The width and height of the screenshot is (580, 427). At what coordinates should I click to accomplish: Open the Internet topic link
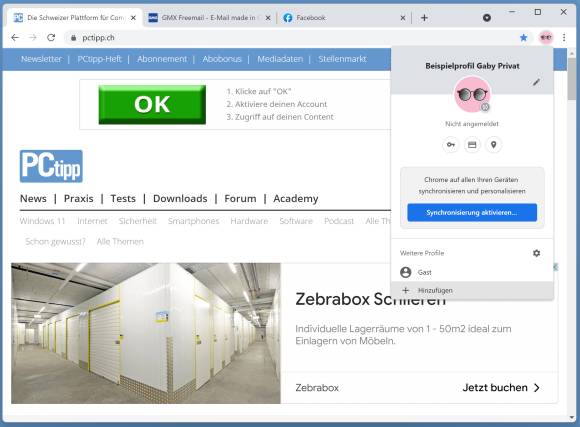[92, 221]
